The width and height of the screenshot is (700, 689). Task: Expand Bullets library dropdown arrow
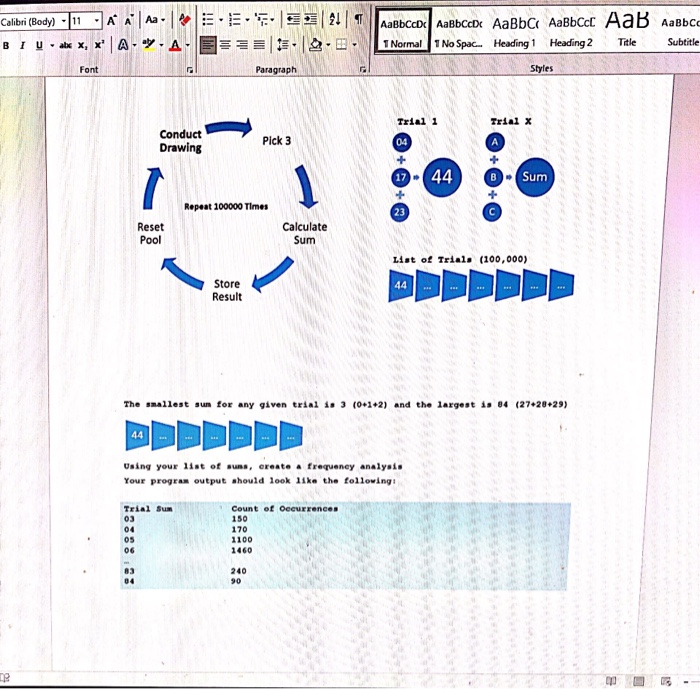click(x=221, y=20)
